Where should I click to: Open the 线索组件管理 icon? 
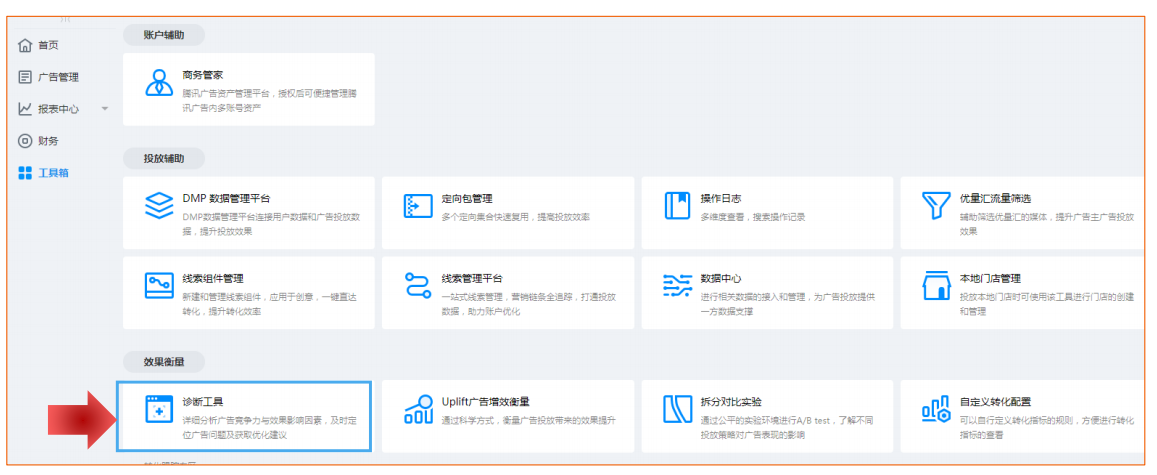pyautogui.click(x=159, y=286)
